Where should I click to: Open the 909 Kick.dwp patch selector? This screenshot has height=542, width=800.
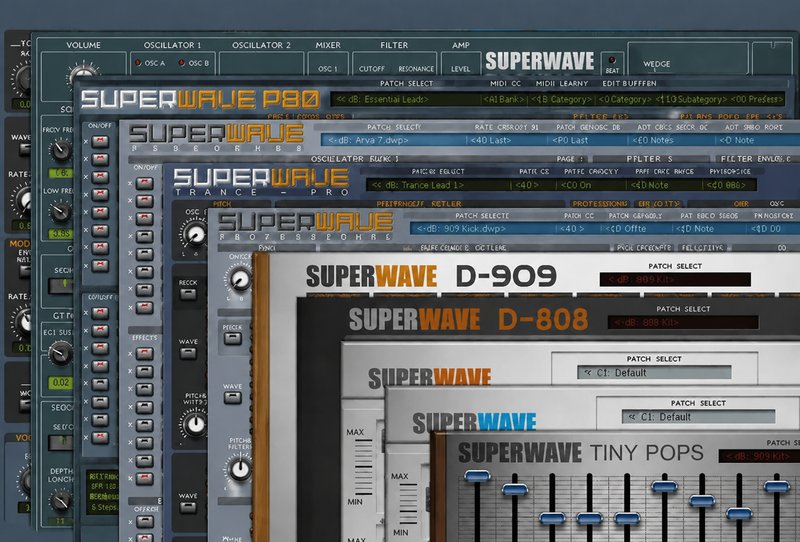(482, 229)
